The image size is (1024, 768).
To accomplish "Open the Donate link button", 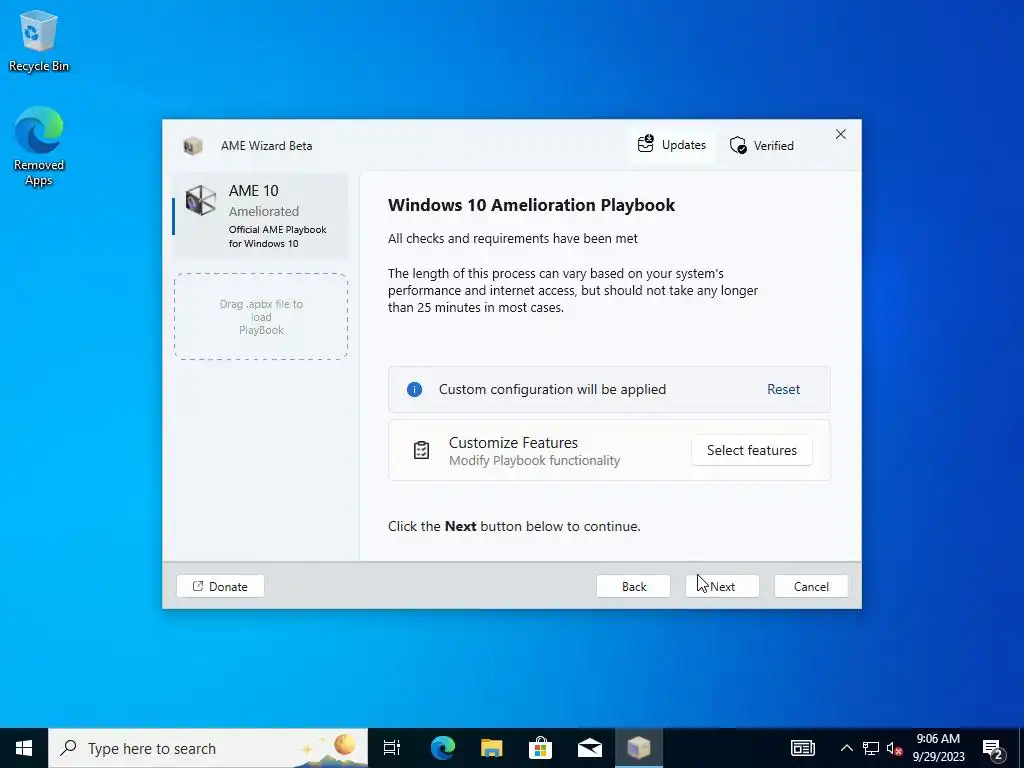I will [220, 586].
